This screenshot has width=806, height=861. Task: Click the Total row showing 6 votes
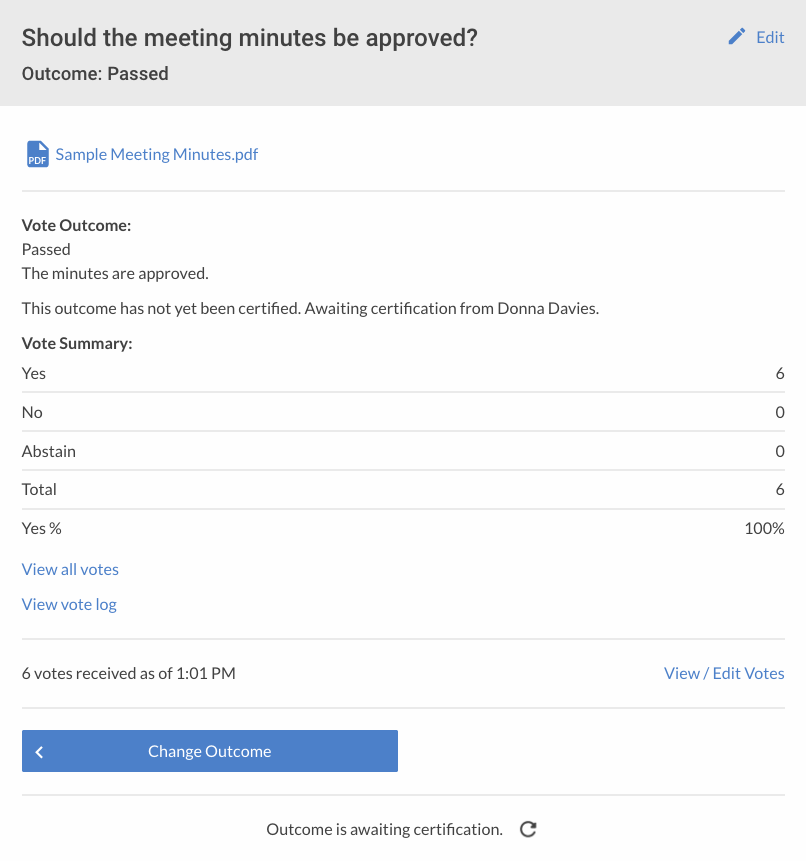tap(400, 489)
